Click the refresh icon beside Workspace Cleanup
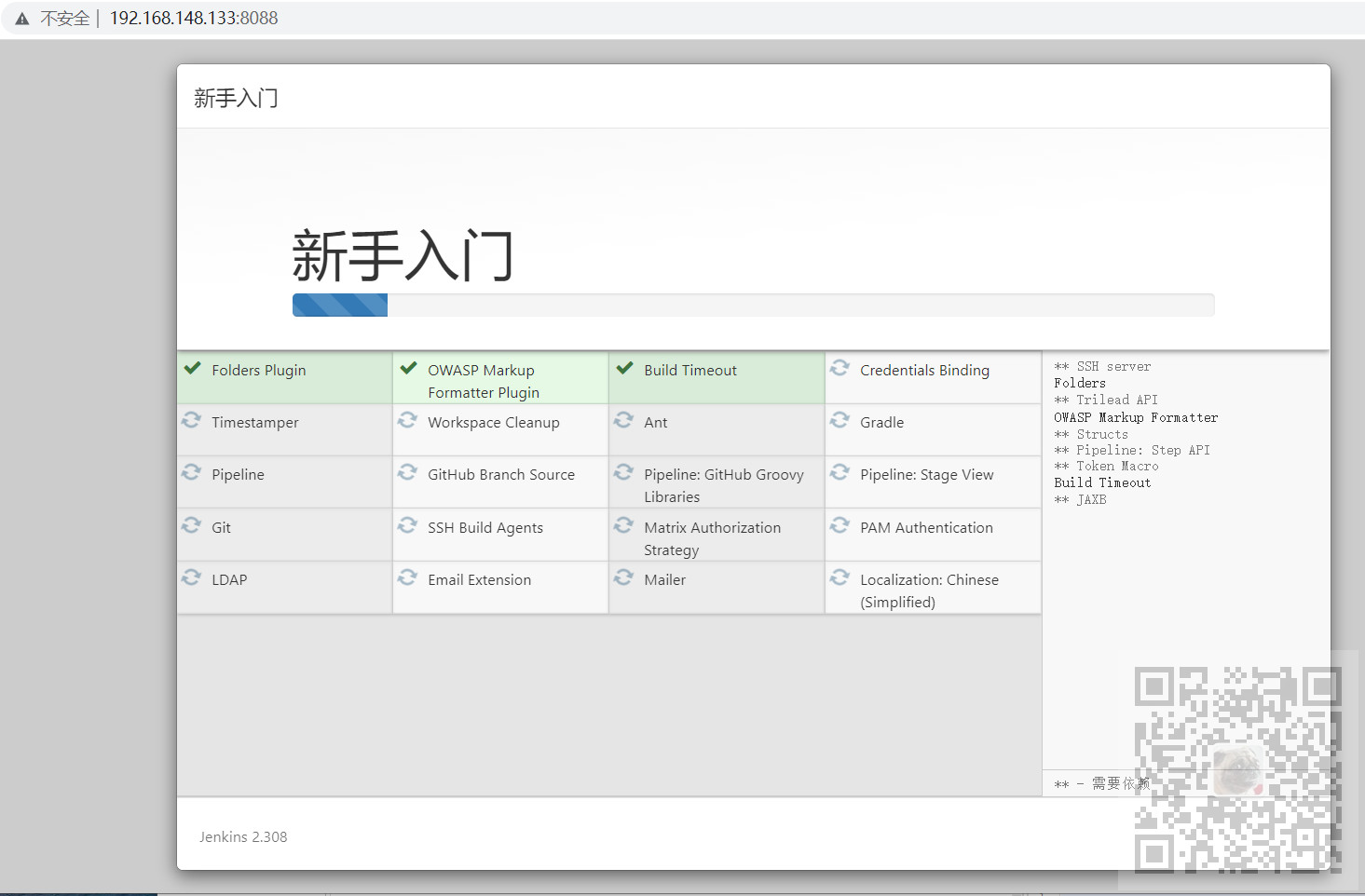Image resolution: width=1365 pixels, height=896 pixels. point(407,420)
